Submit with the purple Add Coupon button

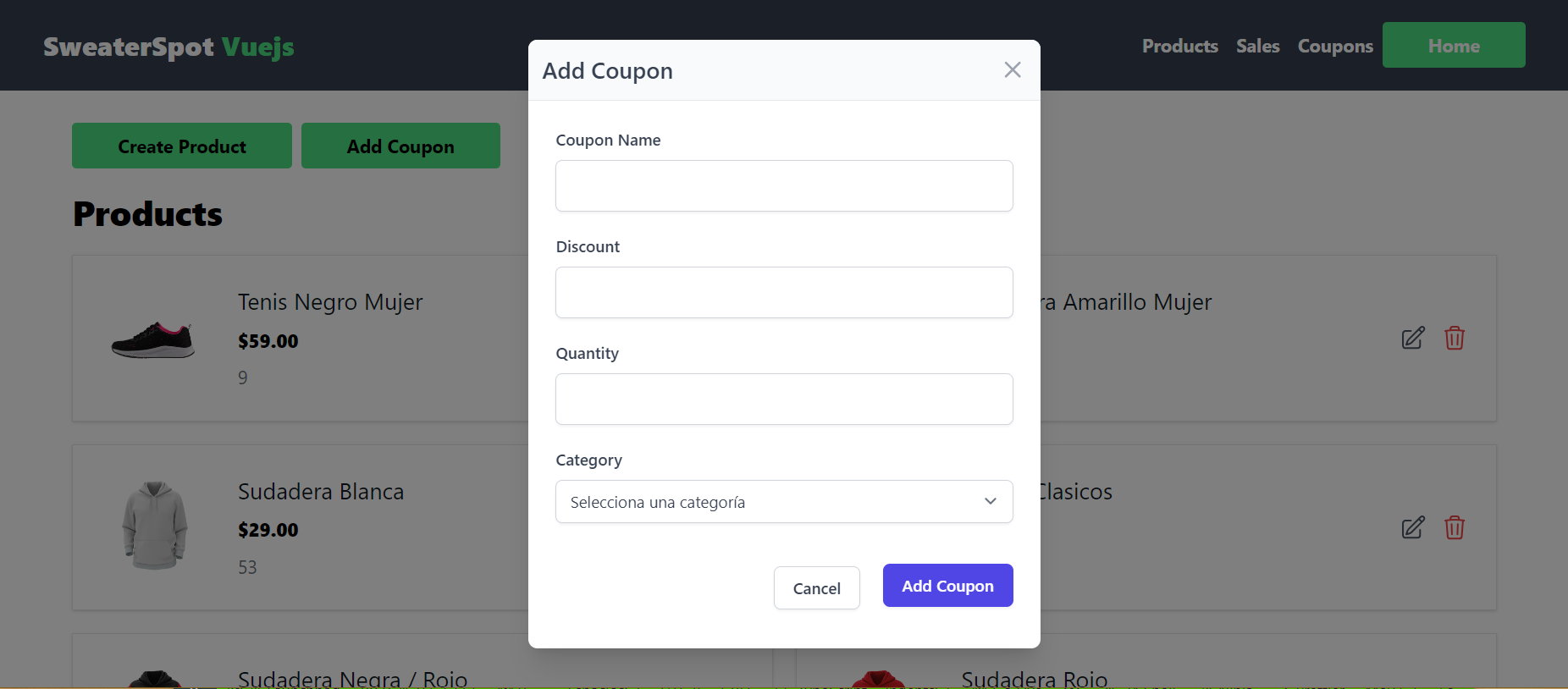click(948, 586)
